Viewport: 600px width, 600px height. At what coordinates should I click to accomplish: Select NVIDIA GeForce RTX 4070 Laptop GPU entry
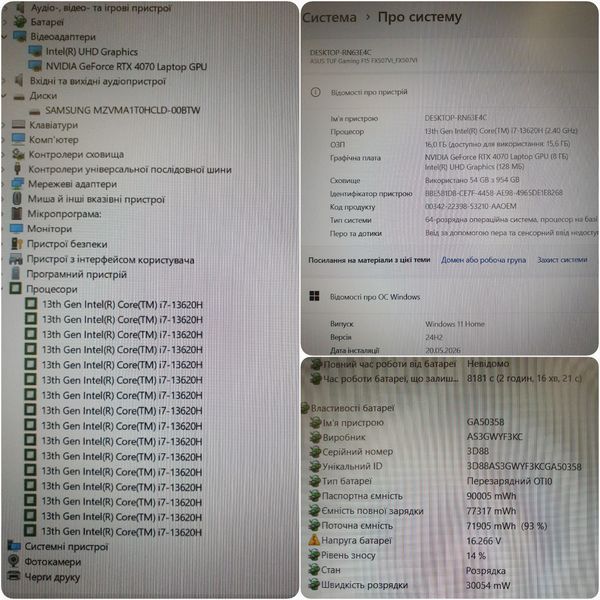(x=126, y=67)
